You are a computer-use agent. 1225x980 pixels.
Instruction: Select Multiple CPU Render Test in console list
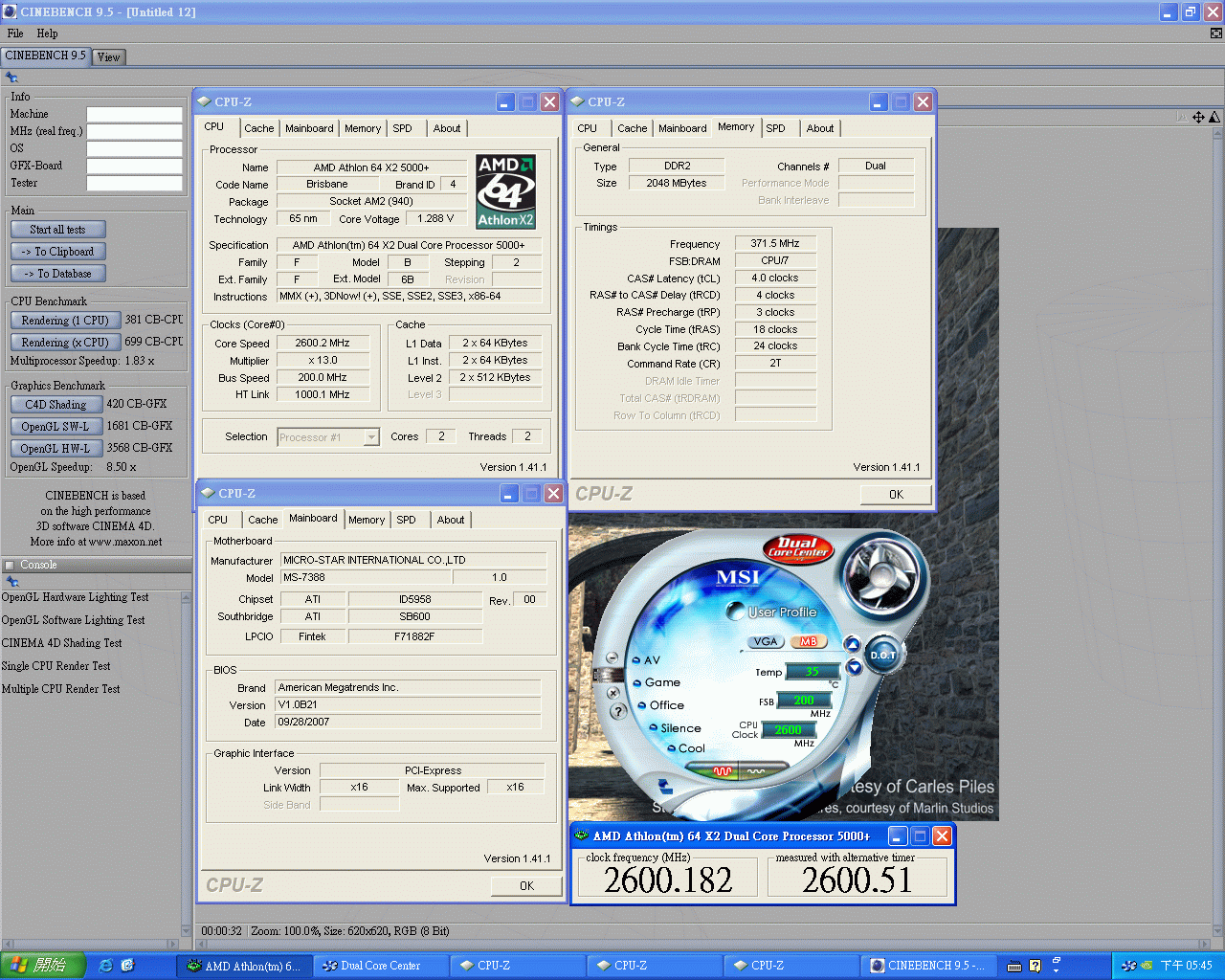[61, 689]
